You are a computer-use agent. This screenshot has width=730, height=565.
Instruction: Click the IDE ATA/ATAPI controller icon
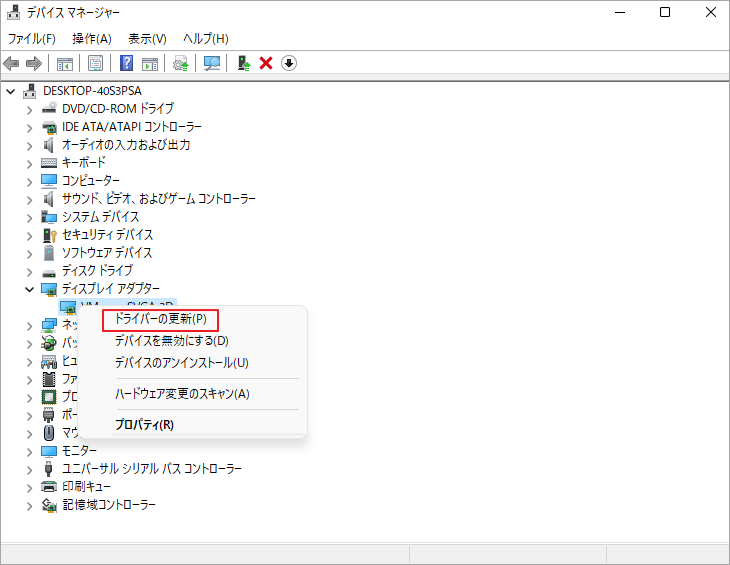[x=49, y=127]
